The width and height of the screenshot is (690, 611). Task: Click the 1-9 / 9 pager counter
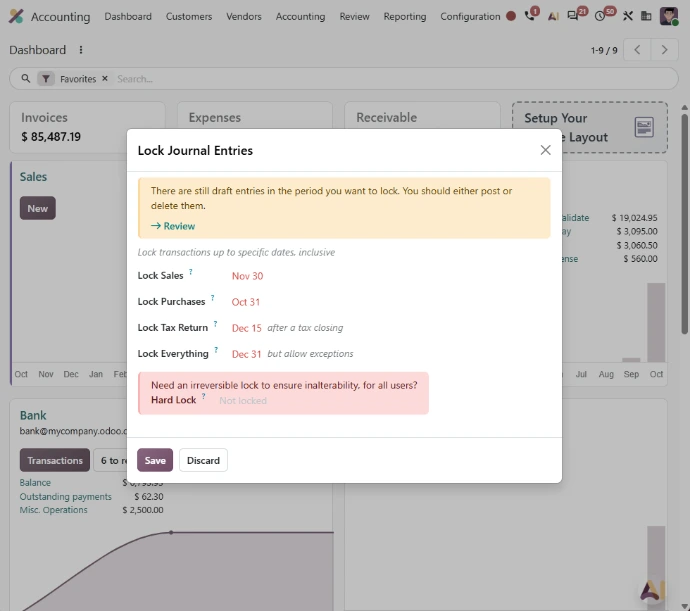(x=604, y=50)
